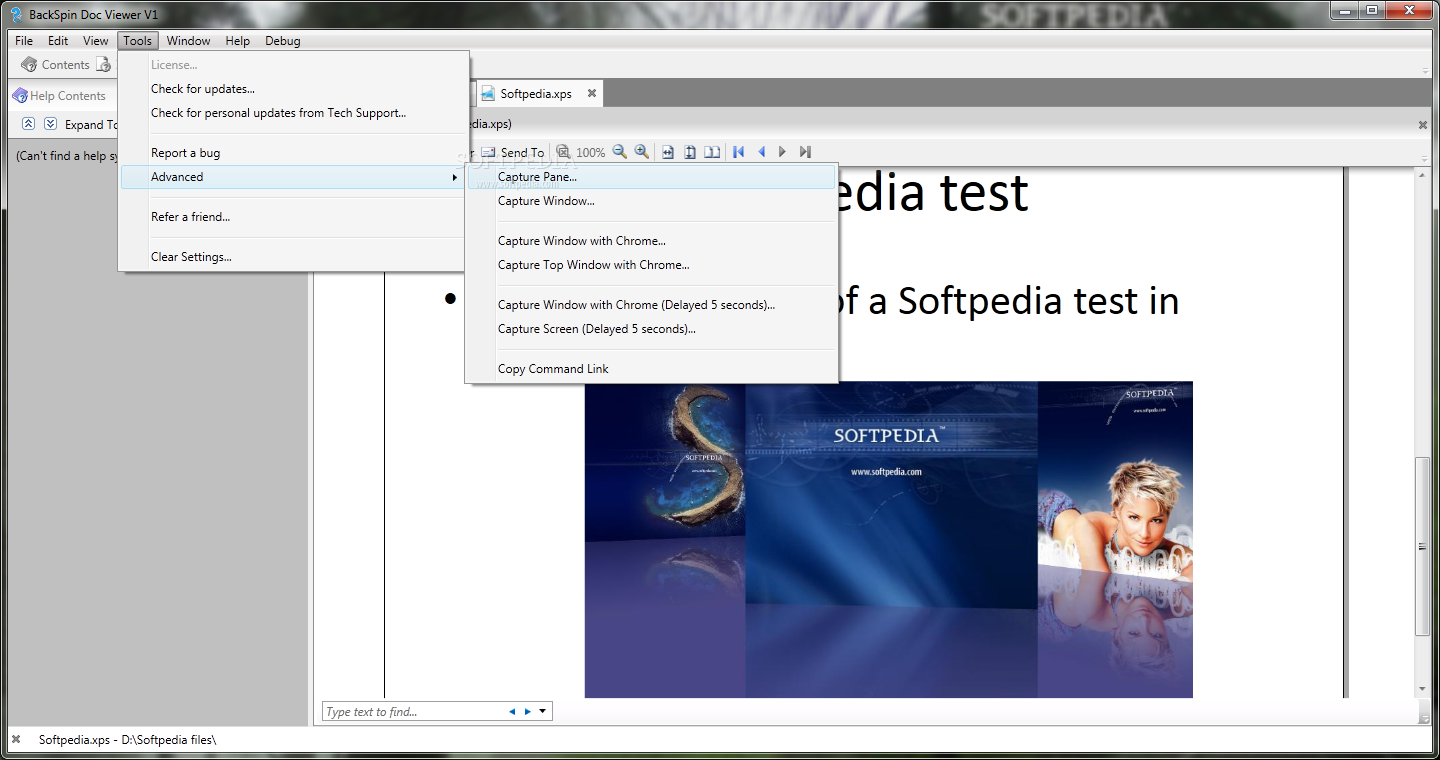Open the Edit menu
The width and height of the screenshot is (1440, 760).
pos(58,41)
